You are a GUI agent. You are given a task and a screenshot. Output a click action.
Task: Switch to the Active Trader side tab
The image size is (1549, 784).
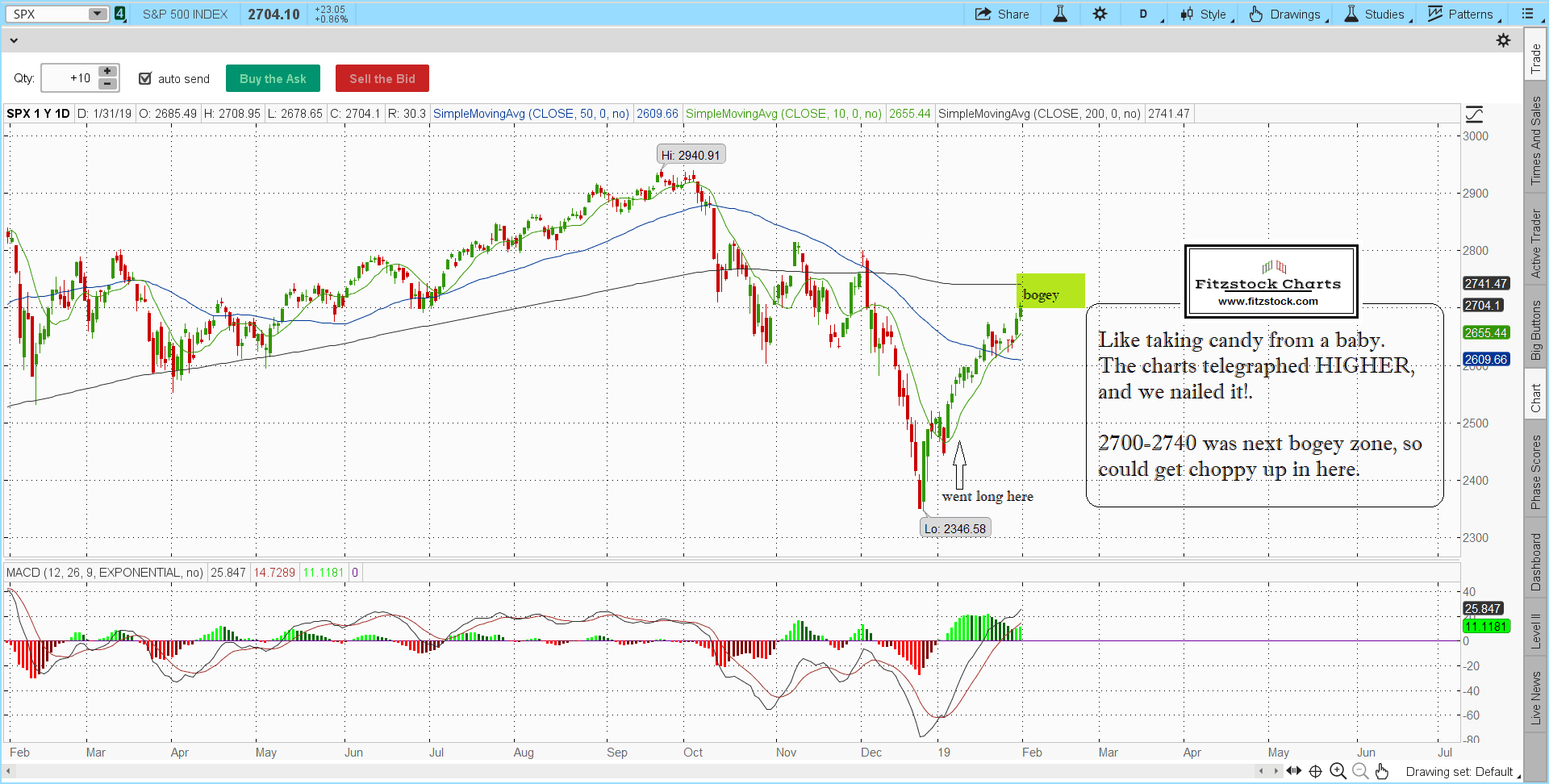point(1535,244)
